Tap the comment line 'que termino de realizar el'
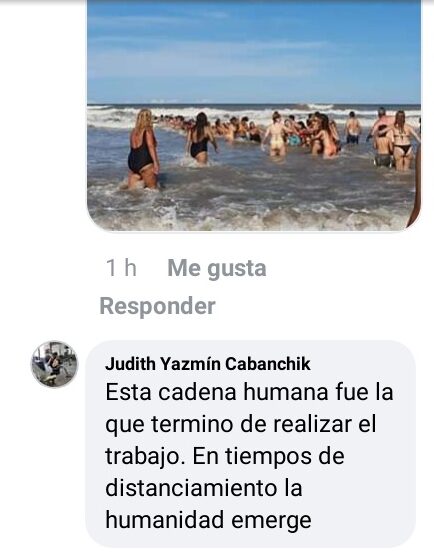Viewport: 434px width, 552px height. (241, 424)
